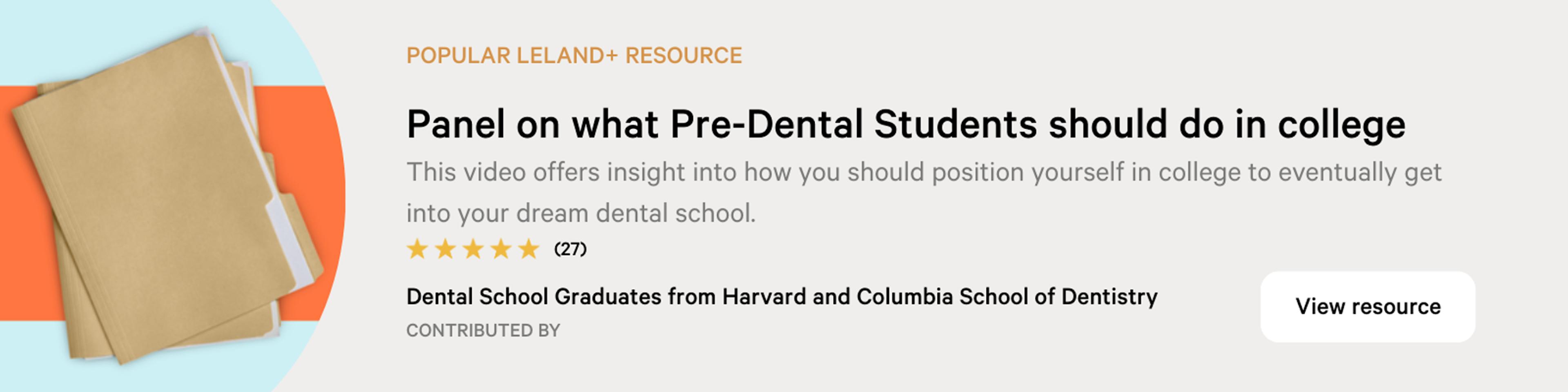
Task: Open the manila folders thumbnail image
Action: point(167,195)
